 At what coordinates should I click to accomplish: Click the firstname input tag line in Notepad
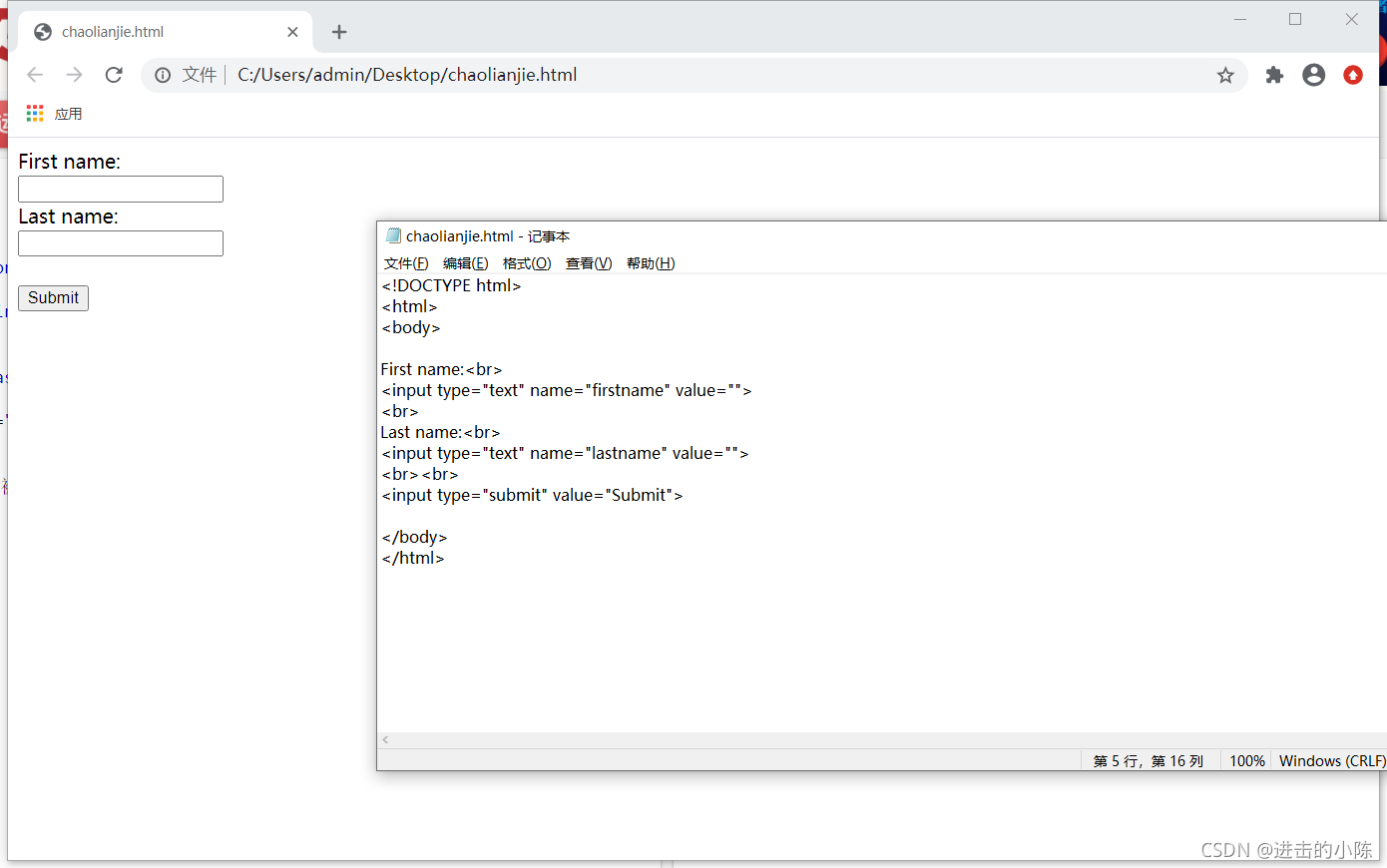click(x=566, y=390)
